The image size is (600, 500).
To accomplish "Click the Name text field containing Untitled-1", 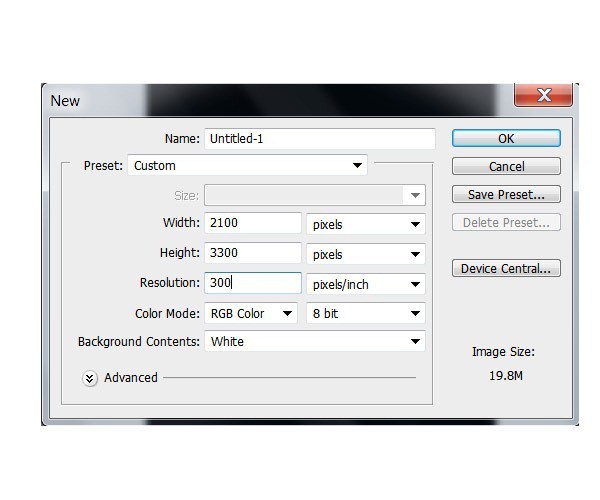I will 319,139.
